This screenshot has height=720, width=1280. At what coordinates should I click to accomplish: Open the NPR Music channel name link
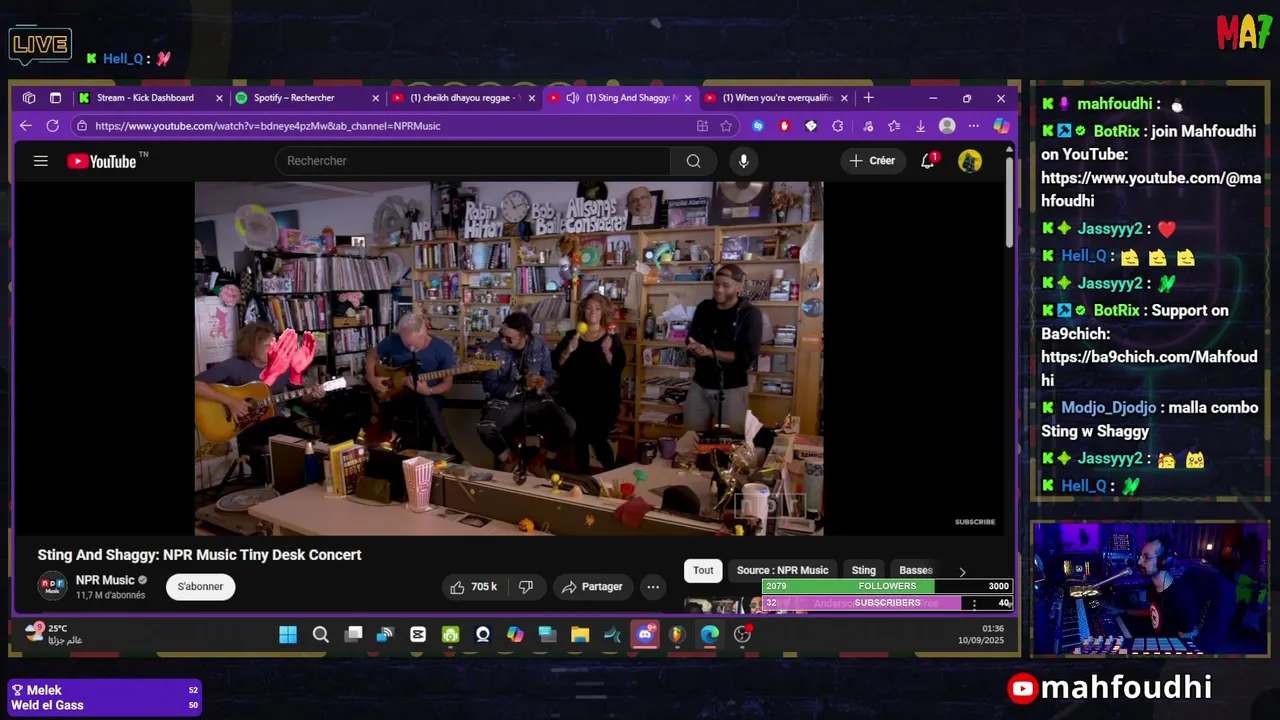[105, 580]
